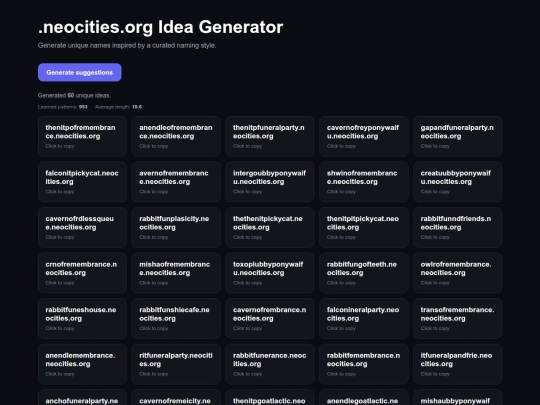Select thenitpfuneralparty.neocities.org card
The width and height of the screenshot is (540, 405).
[x=270, y=136]
